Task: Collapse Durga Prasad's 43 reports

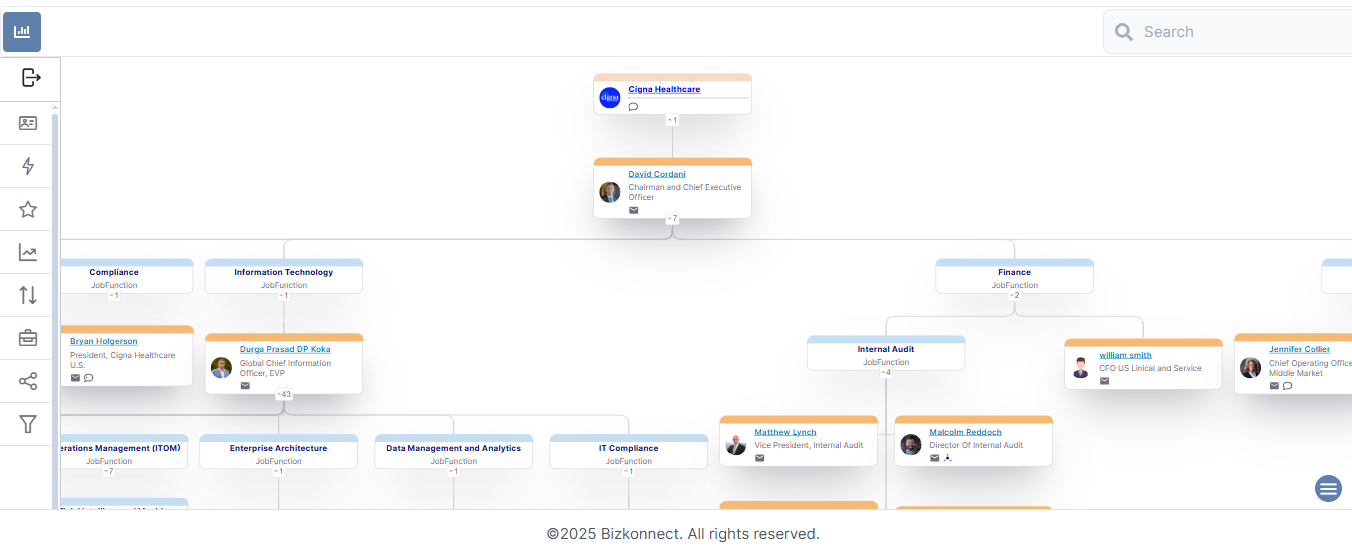Action: click(284, 394)
